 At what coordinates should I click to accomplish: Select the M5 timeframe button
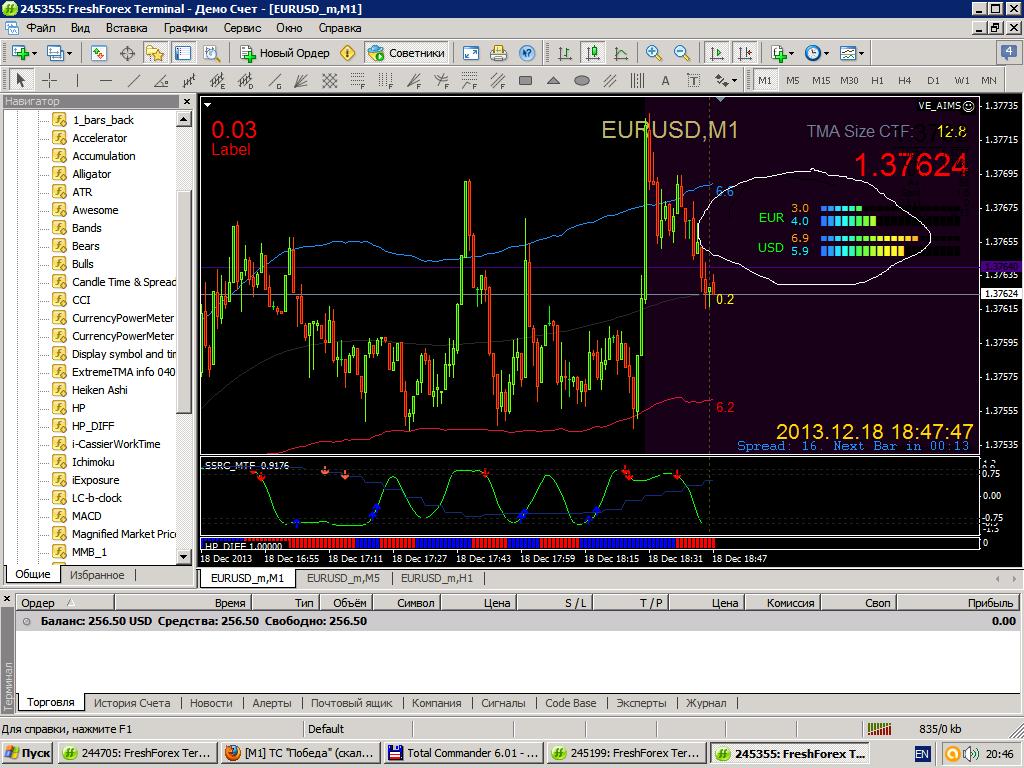(793, 80)
